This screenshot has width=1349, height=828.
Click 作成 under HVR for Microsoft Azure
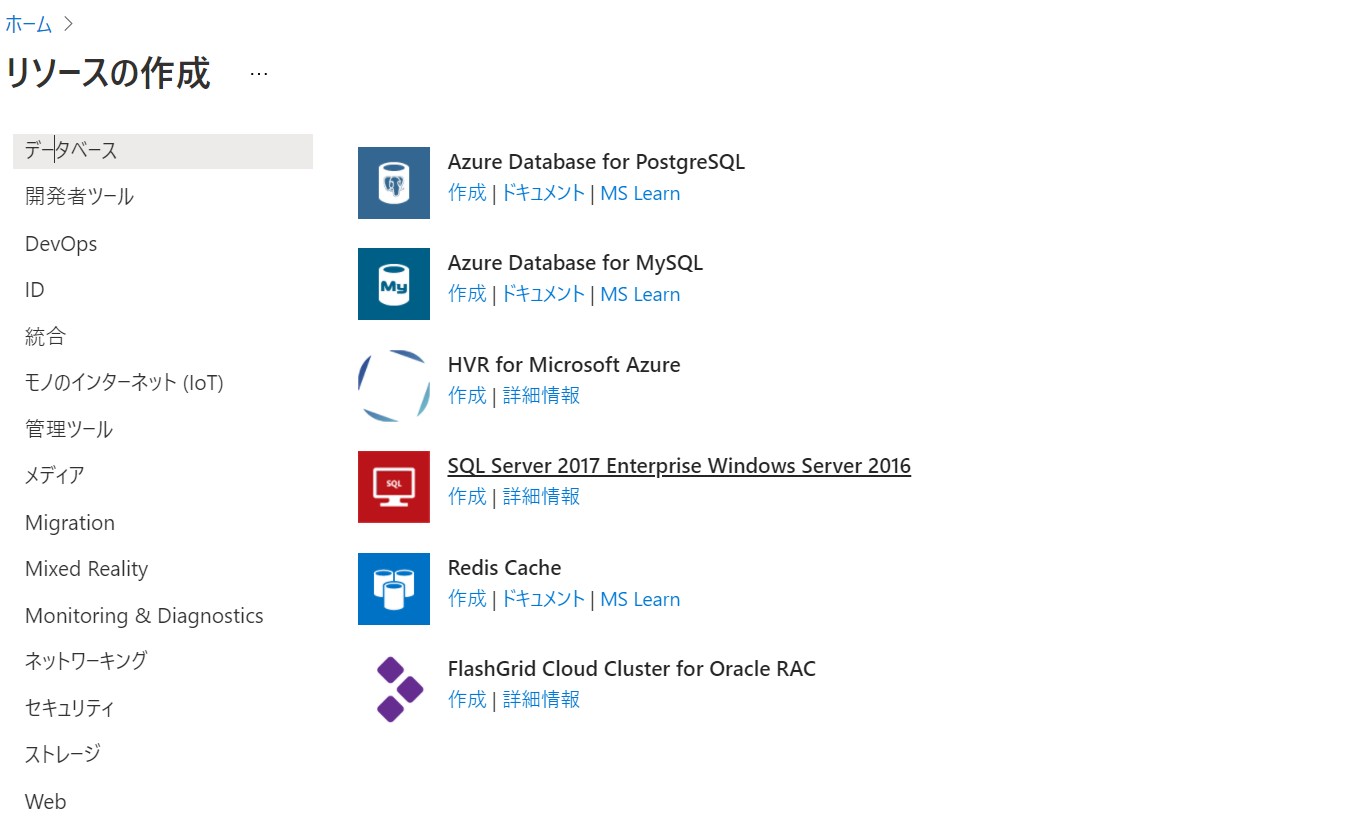[x=467, y=396]
